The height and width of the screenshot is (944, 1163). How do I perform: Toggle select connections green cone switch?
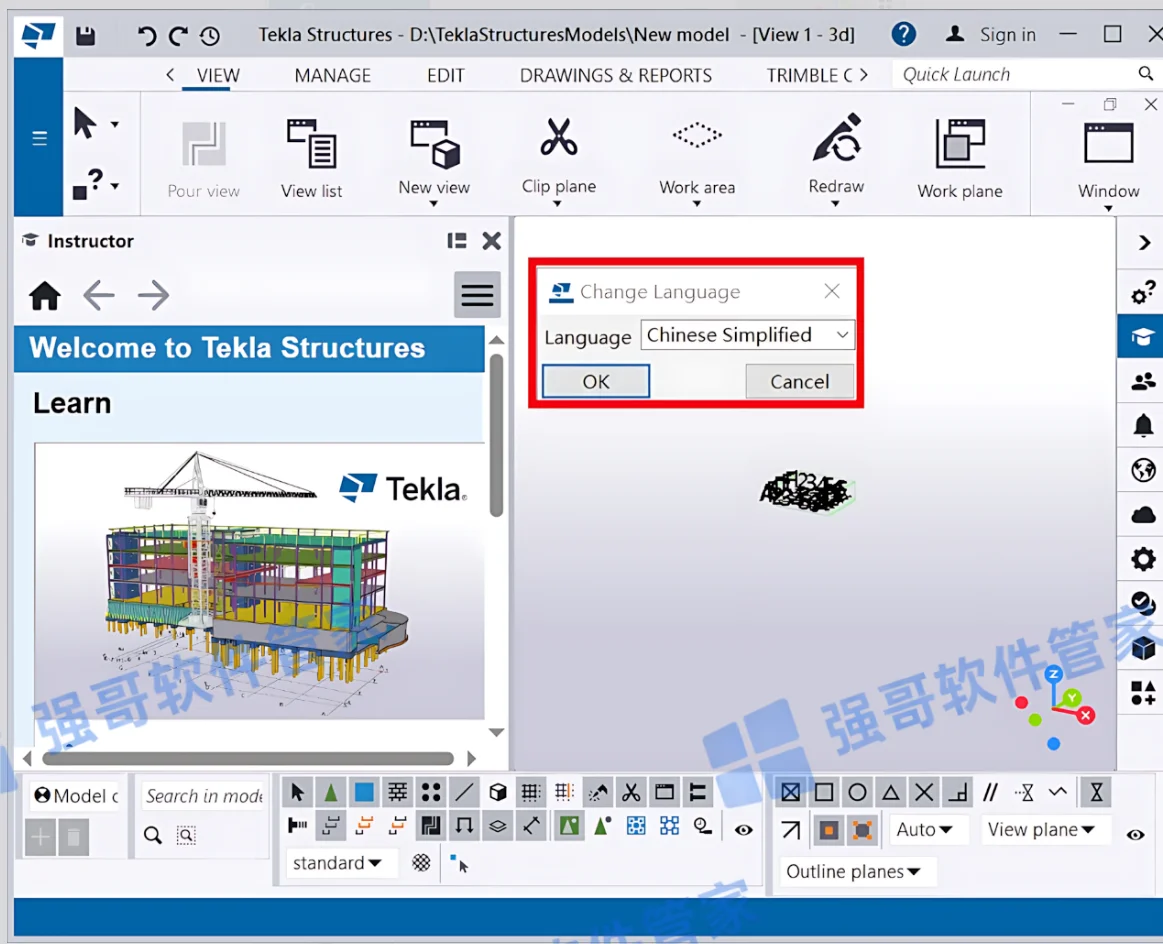pos(331,793)
